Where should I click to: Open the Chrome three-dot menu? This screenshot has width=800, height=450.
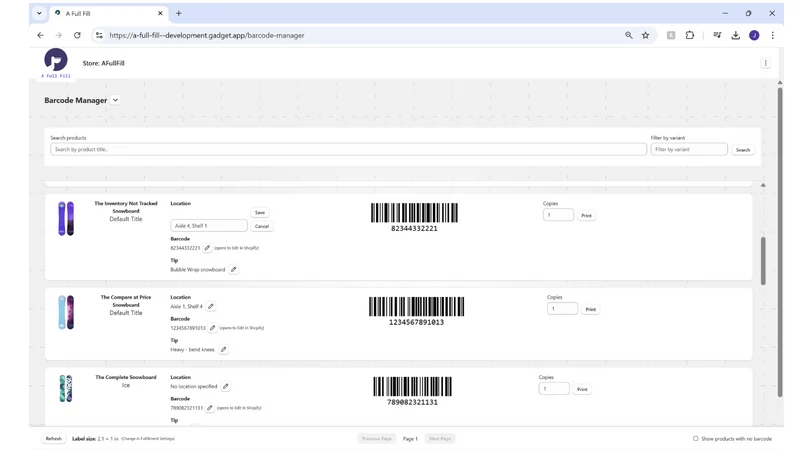(772, 35)
